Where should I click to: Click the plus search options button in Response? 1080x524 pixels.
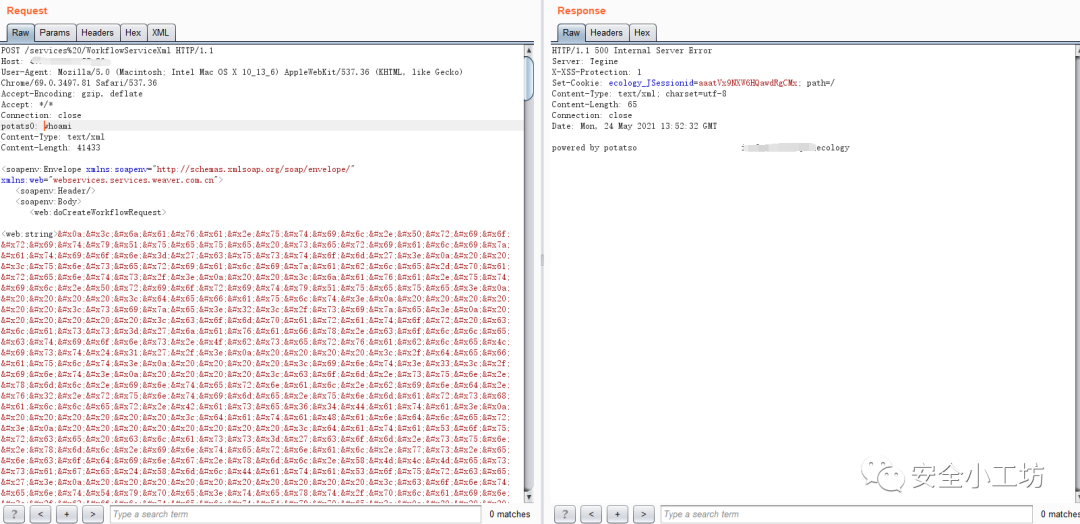[617, 514]
